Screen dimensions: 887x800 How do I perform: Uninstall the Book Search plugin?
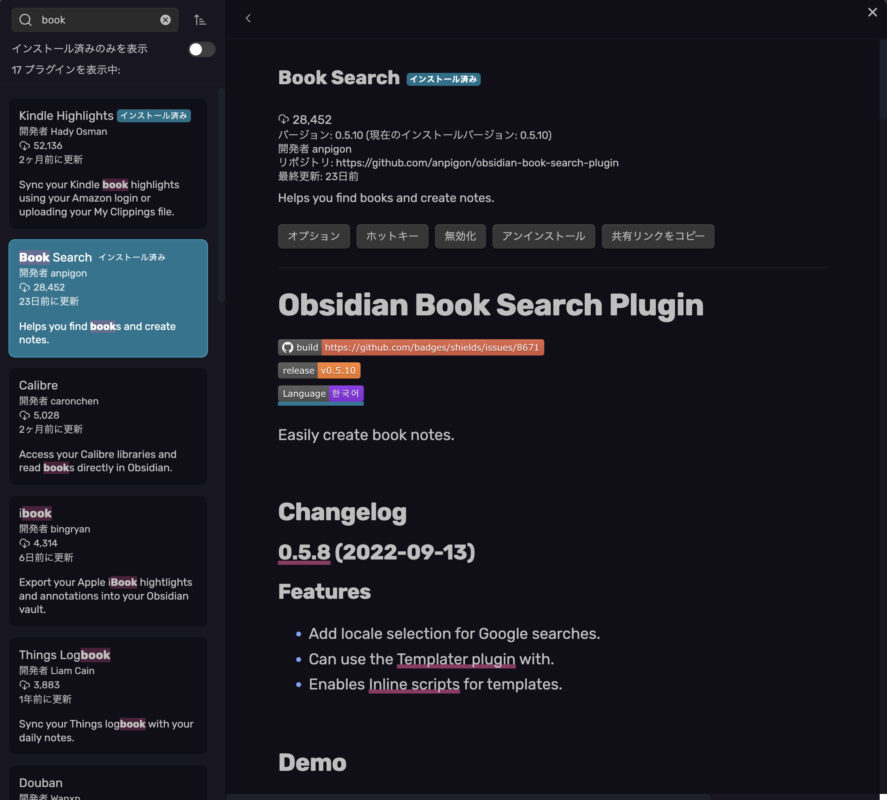tap(543, 236)
